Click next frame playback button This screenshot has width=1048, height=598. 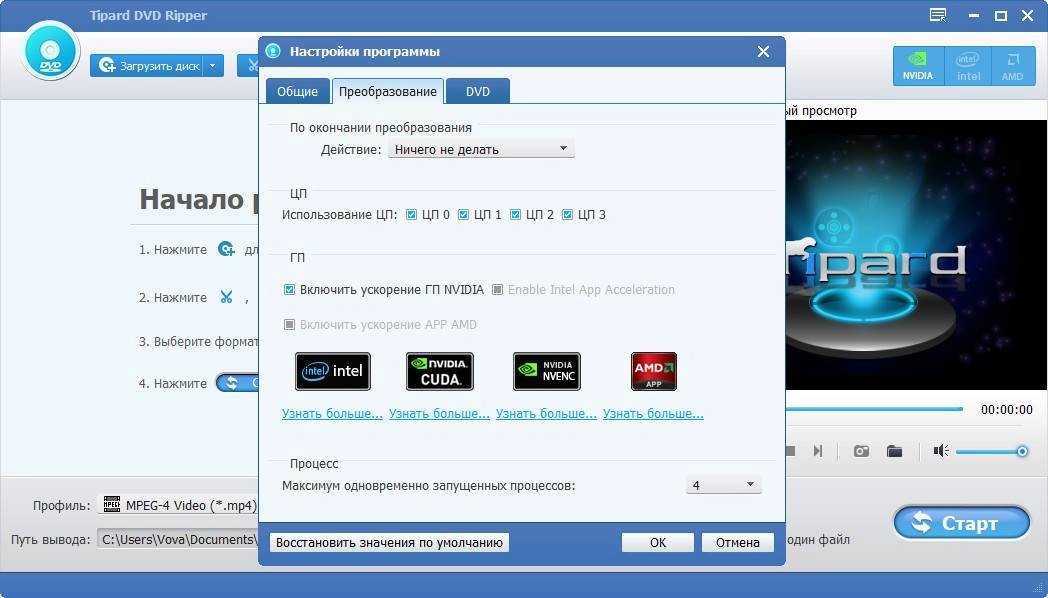(817, 452)
